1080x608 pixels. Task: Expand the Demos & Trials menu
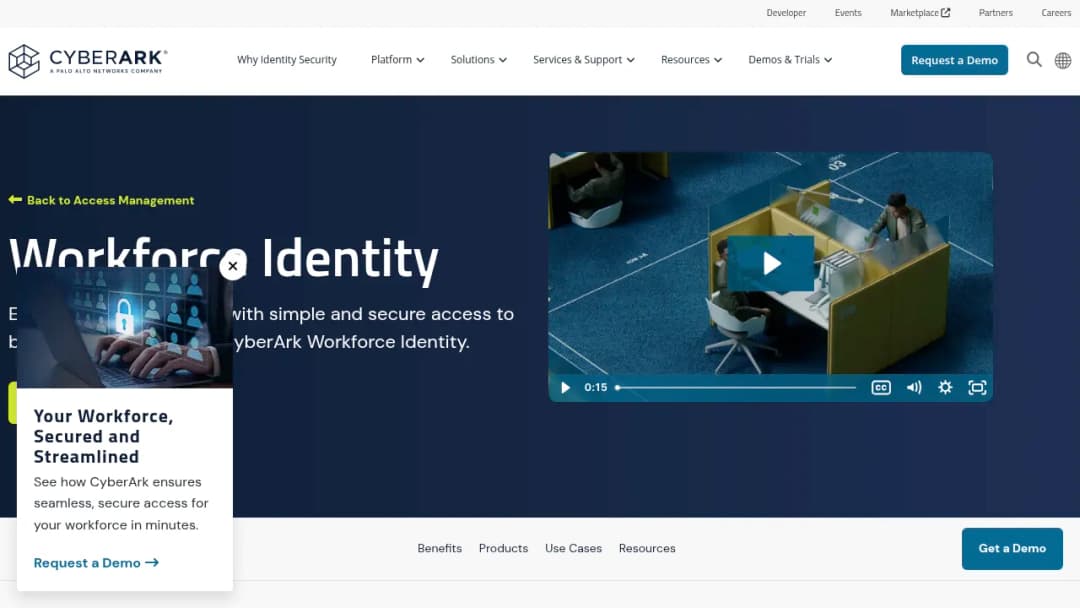coord(790,60)
